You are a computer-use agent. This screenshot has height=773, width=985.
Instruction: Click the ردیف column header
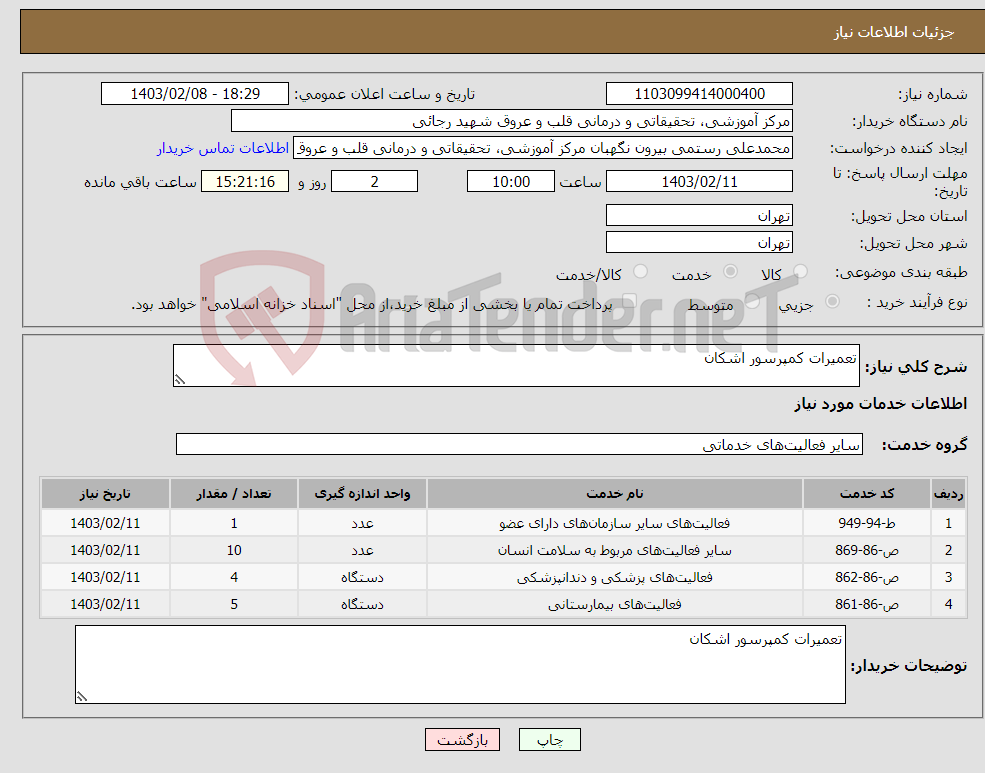[x=949, y=494]
